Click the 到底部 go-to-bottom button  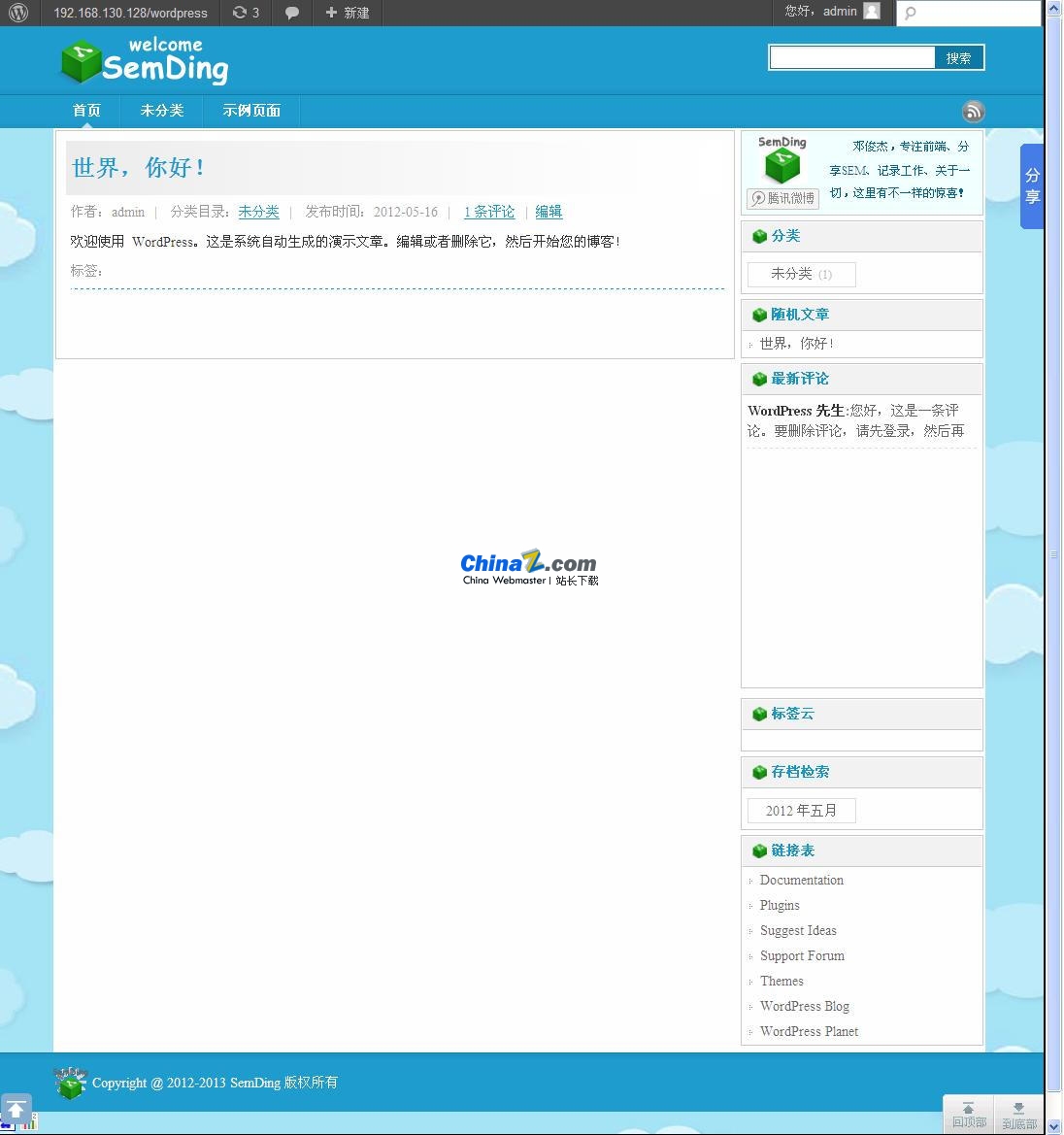(x=1019, y=1115)
